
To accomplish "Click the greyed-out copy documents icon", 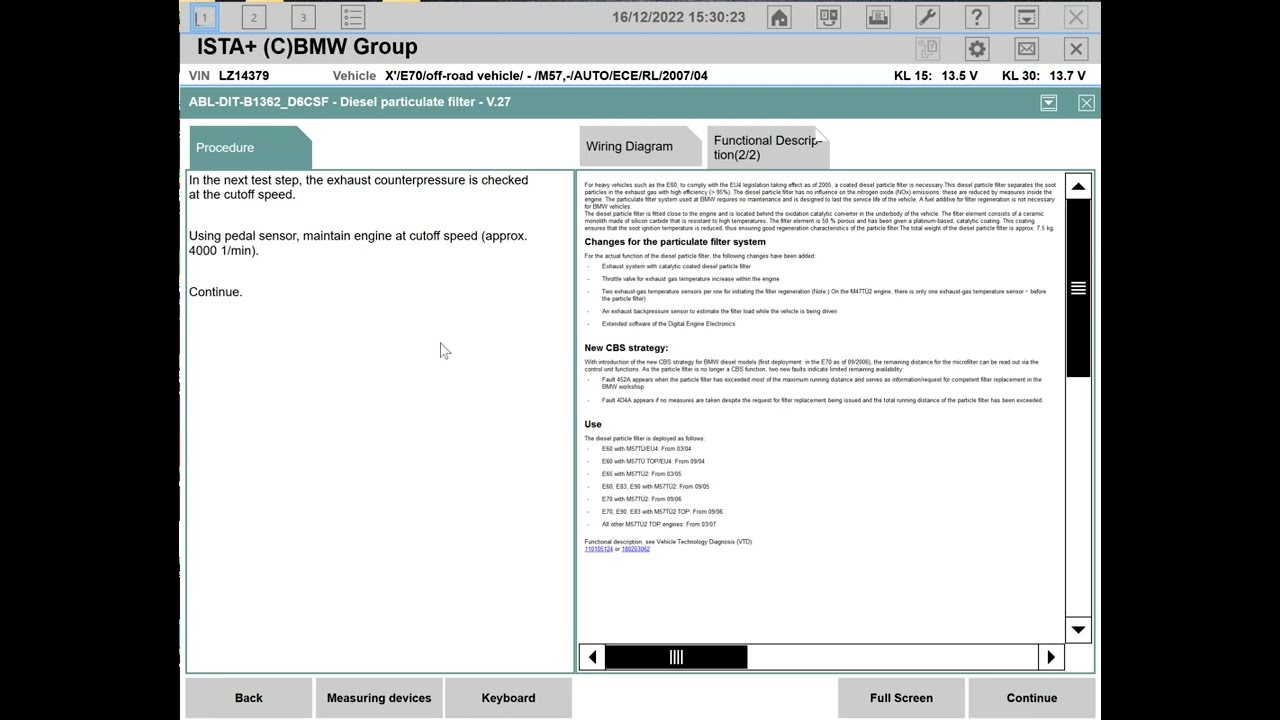I will click(928, 49).
